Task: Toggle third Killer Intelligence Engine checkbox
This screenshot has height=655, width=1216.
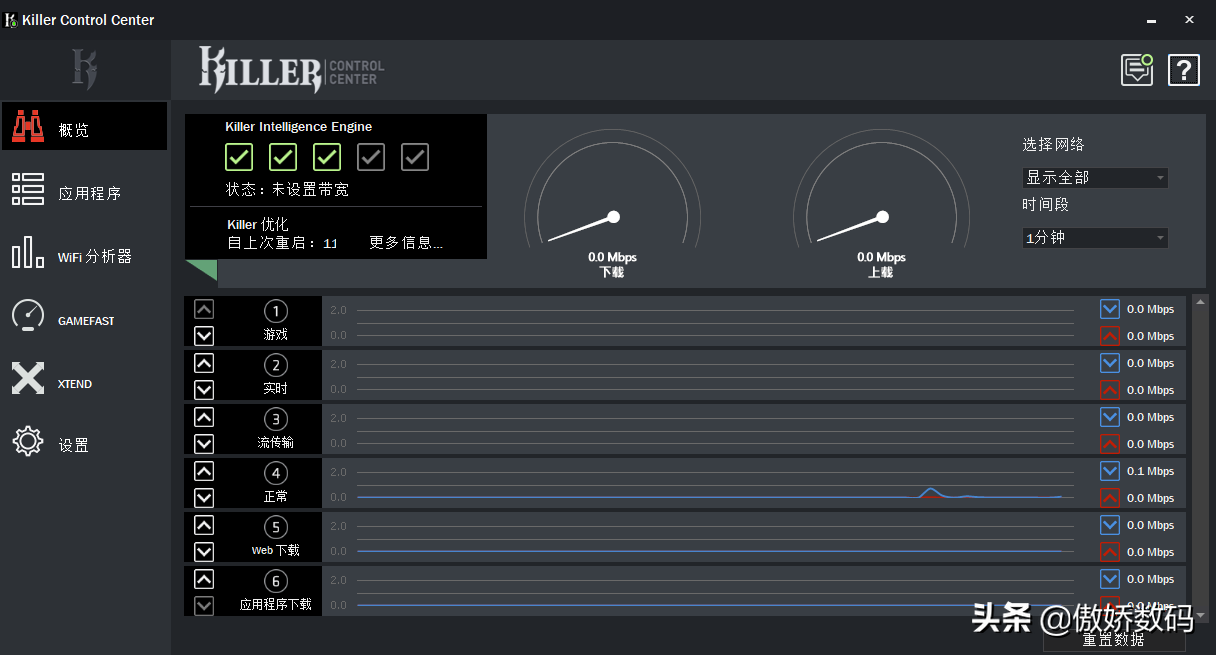Action: 327,157
